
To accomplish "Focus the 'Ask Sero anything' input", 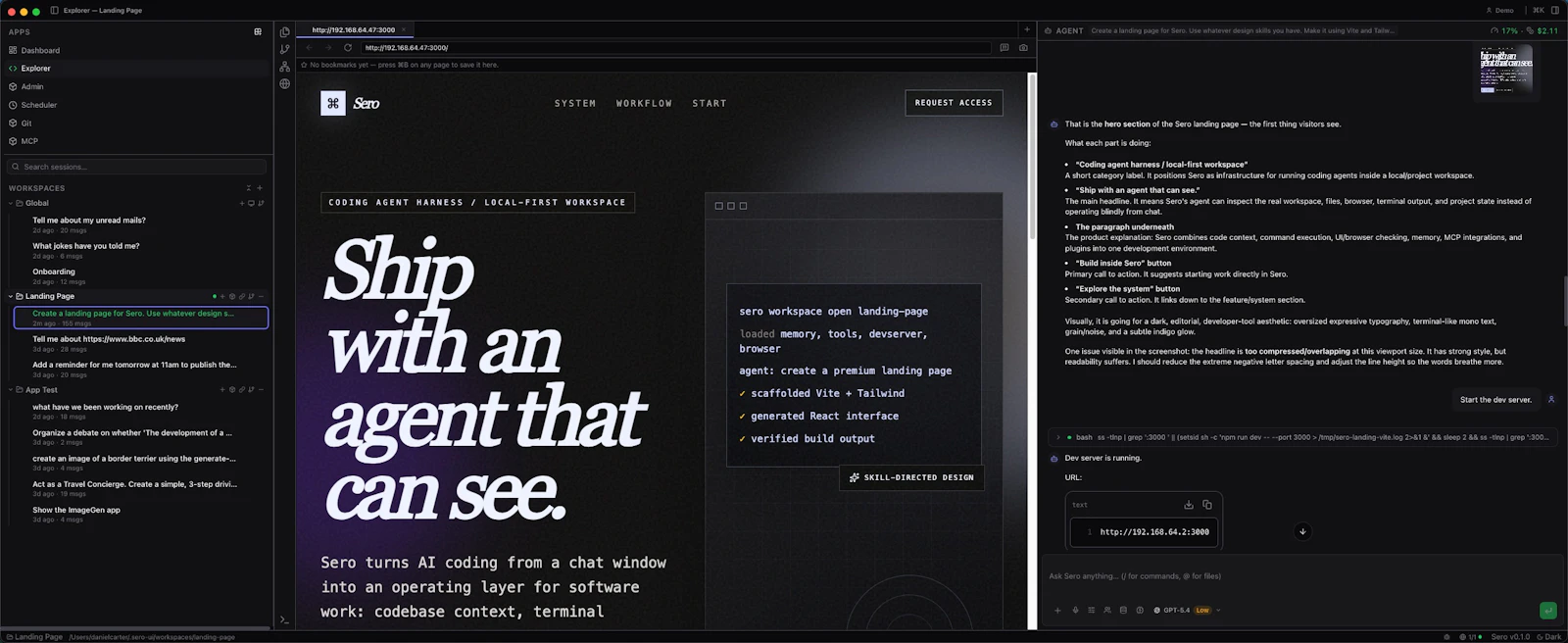I will pos(1302,576).
